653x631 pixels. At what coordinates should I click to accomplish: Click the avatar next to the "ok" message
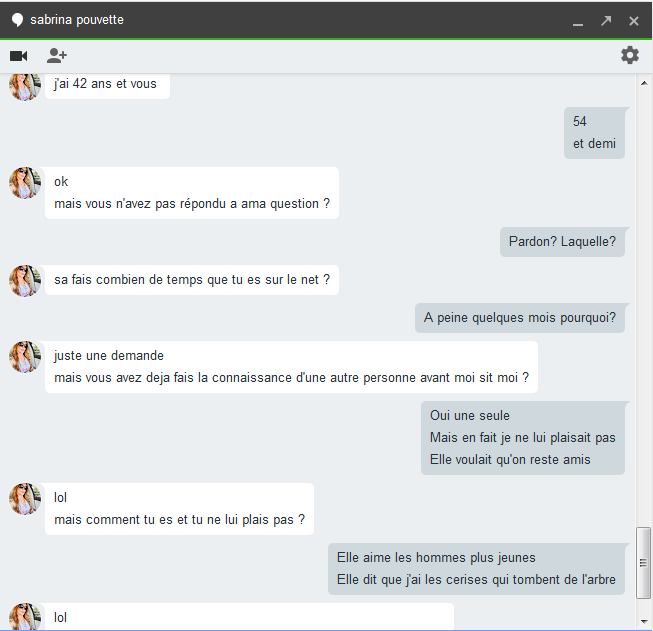click(25, 183)
